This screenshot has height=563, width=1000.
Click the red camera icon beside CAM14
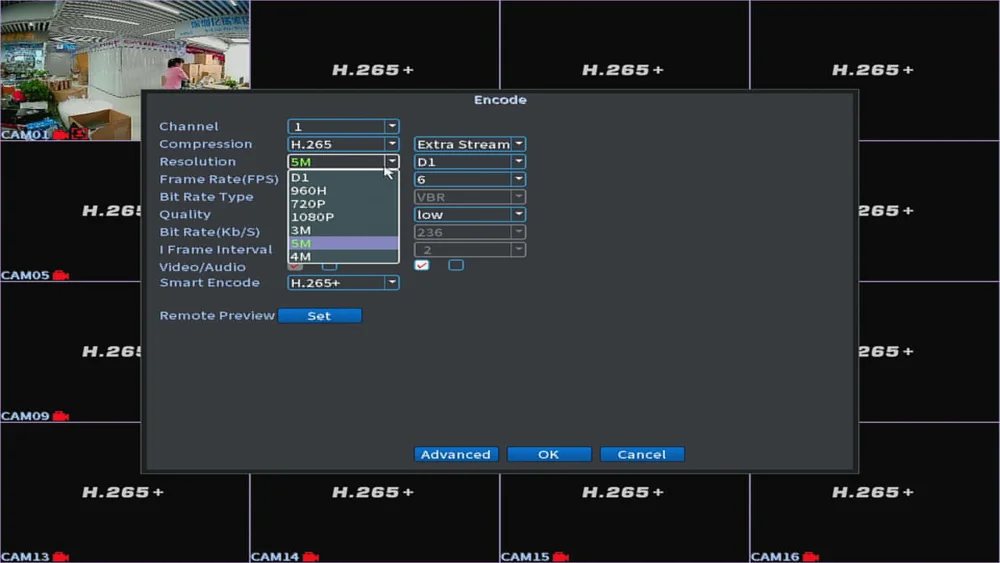(x=311, y=557)
